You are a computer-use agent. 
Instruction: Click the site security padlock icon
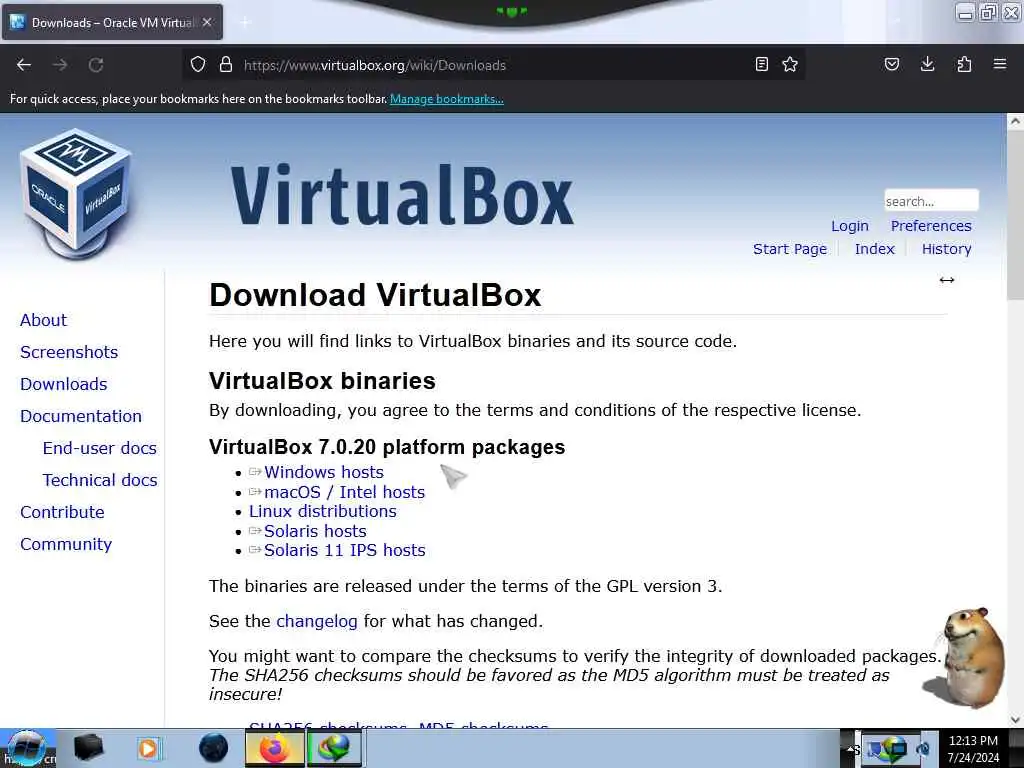(226, 64)
